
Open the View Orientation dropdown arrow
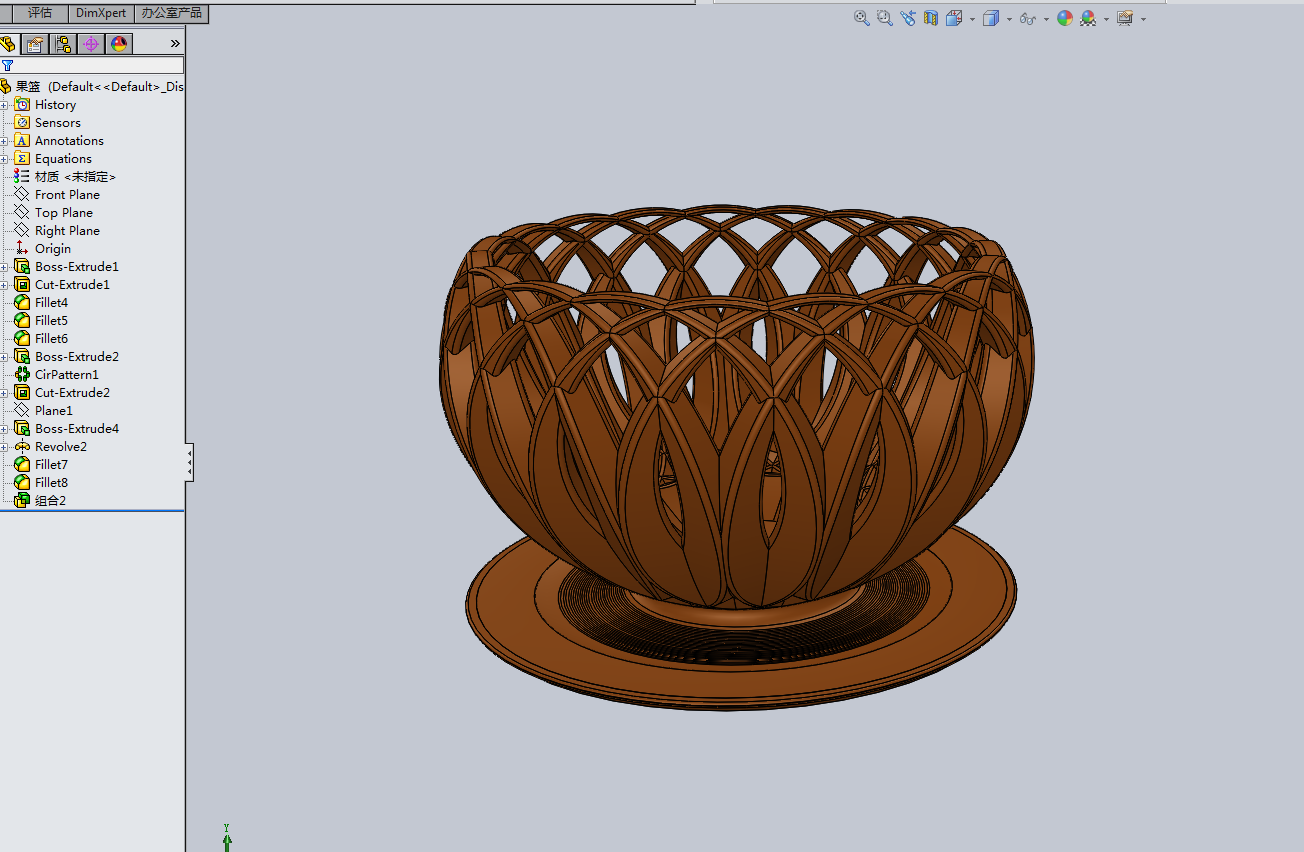point(972,19)
